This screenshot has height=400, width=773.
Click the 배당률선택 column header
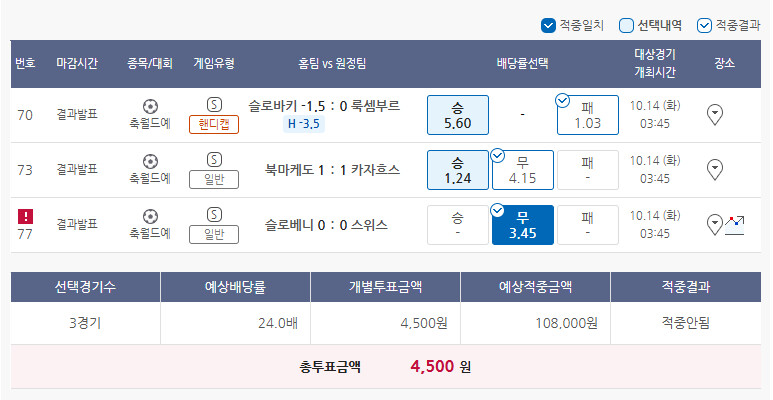(x=523, y=63)
